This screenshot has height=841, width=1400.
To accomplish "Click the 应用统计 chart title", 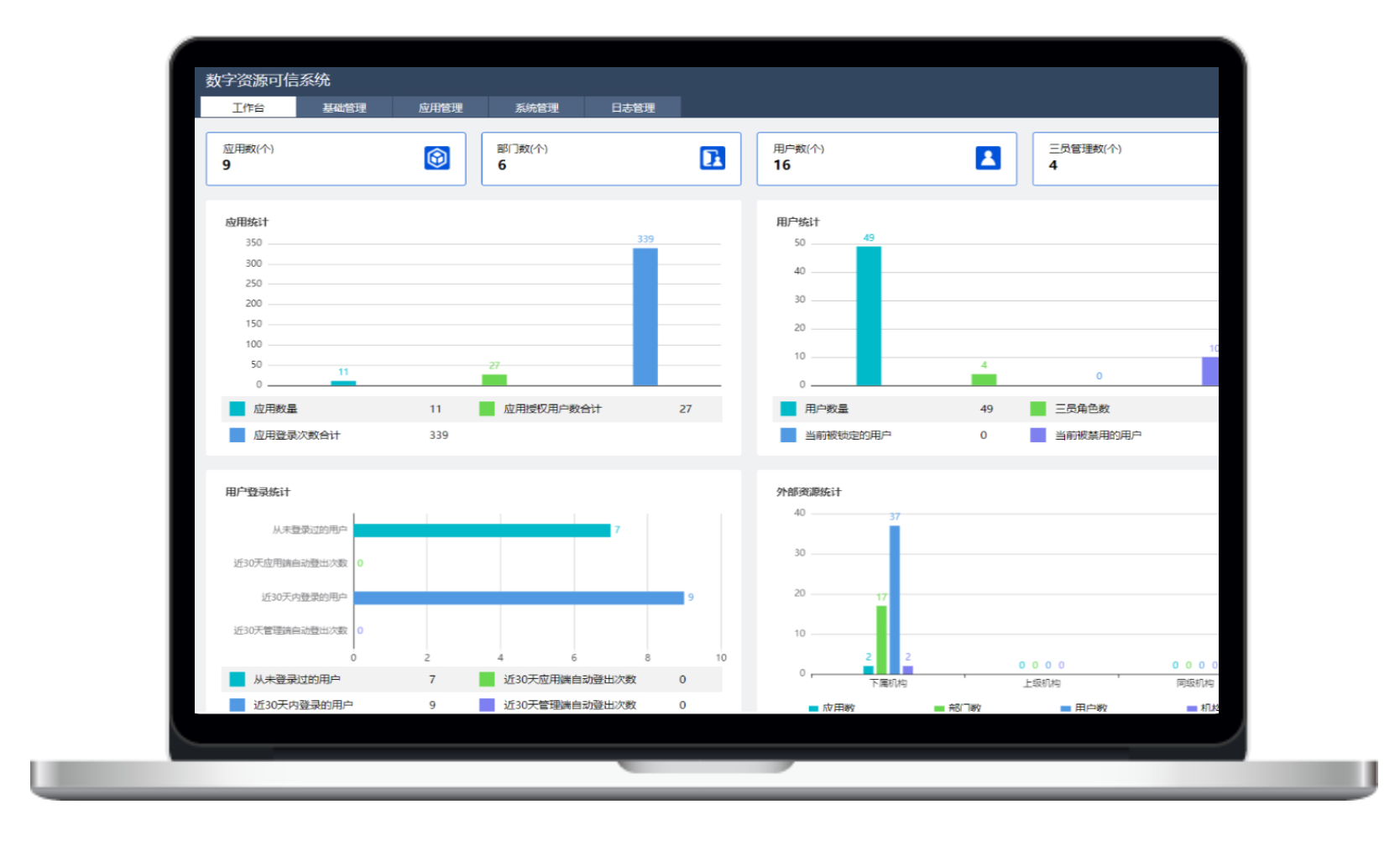I will coord(247,222).
